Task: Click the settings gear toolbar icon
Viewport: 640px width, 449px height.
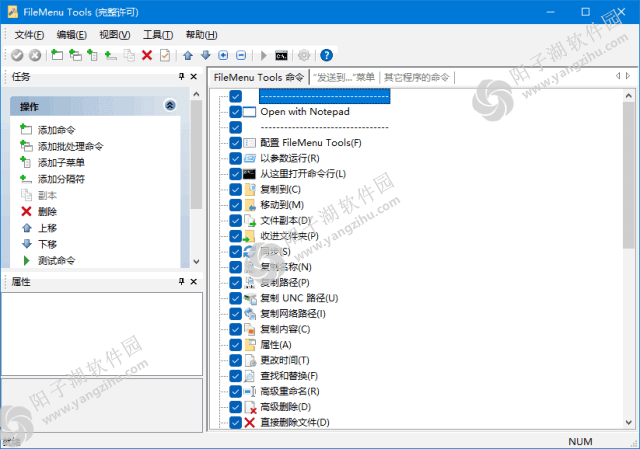Action: (x=304, y=55)
